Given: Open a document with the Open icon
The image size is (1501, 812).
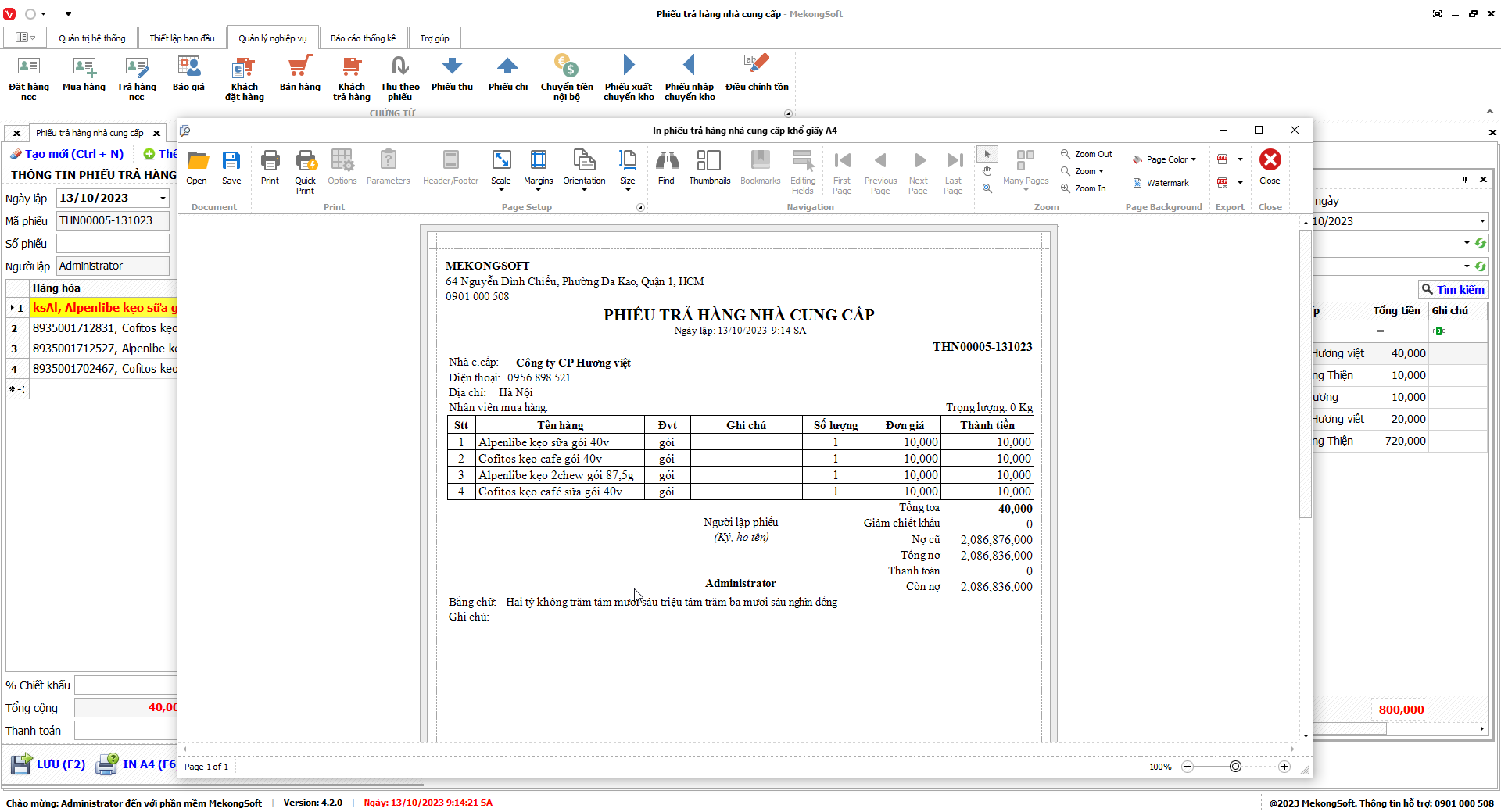Looking at the screenshot, I should (x=197, y=168).
